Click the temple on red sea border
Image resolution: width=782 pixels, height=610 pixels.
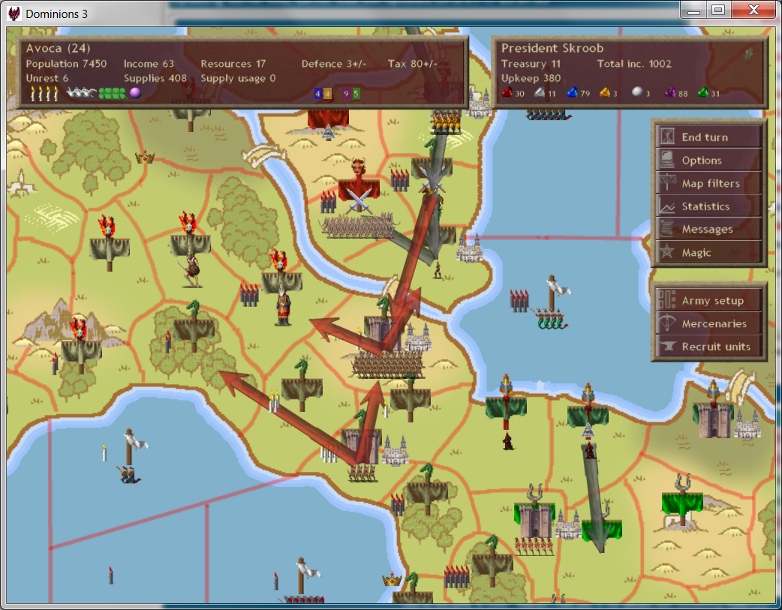pos(468,248)
